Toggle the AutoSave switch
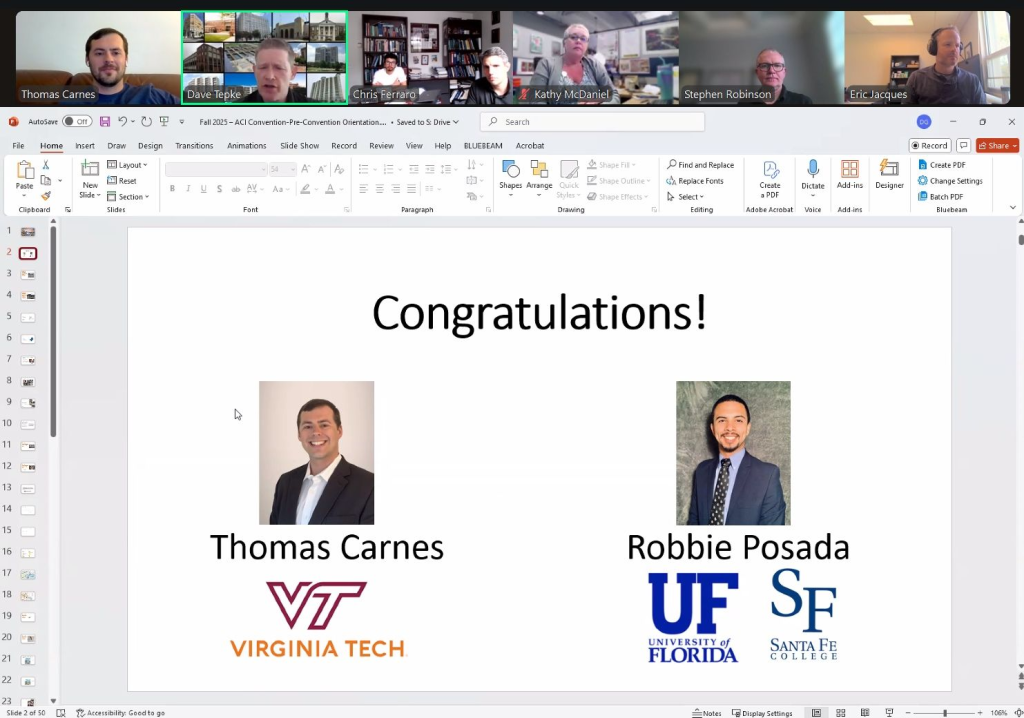 click(x=77, y=122)
